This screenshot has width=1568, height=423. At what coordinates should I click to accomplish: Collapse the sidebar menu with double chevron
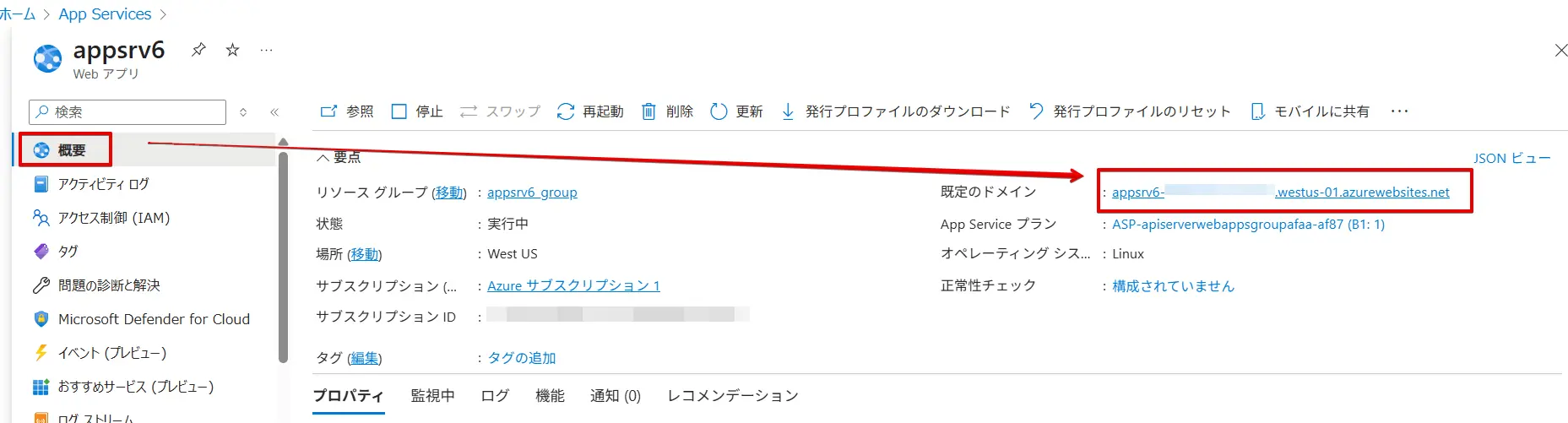click(x=274, y=112)
